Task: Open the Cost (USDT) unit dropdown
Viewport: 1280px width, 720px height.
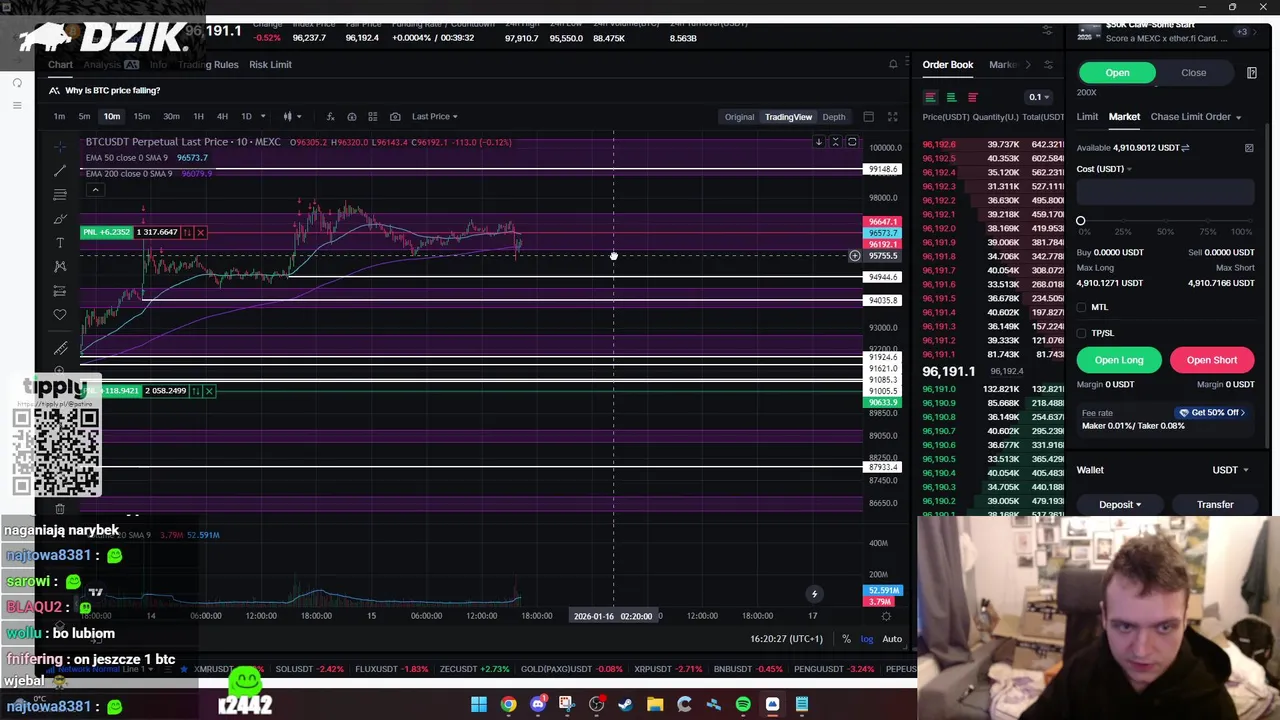Action: coord(1104,169)
